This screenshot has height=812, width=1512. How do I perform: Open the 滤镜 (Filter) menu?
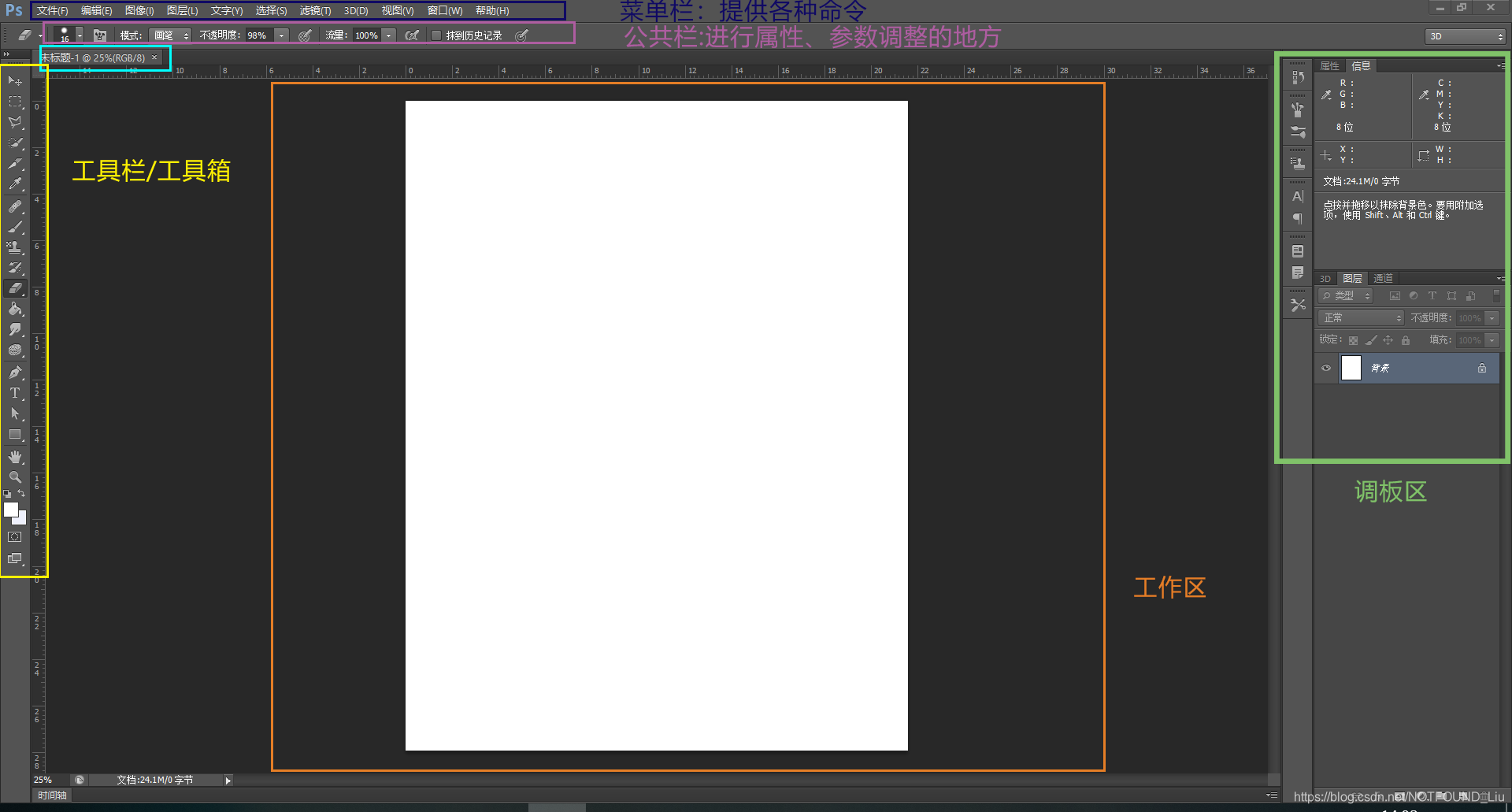click(315, 11)
